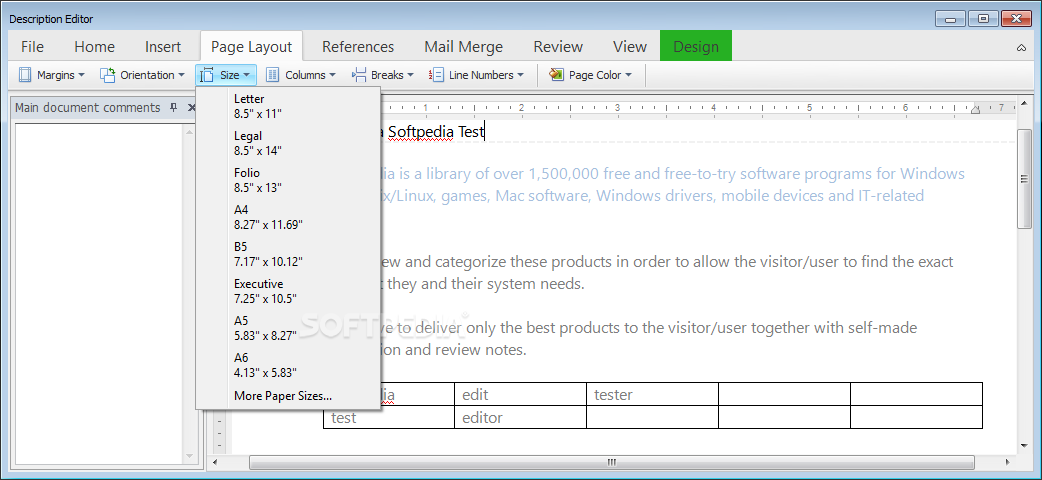The height and width of the screenshot is (480, 1042).
Task: Collapse the Size dropdown button
Action: pos(226,75)
